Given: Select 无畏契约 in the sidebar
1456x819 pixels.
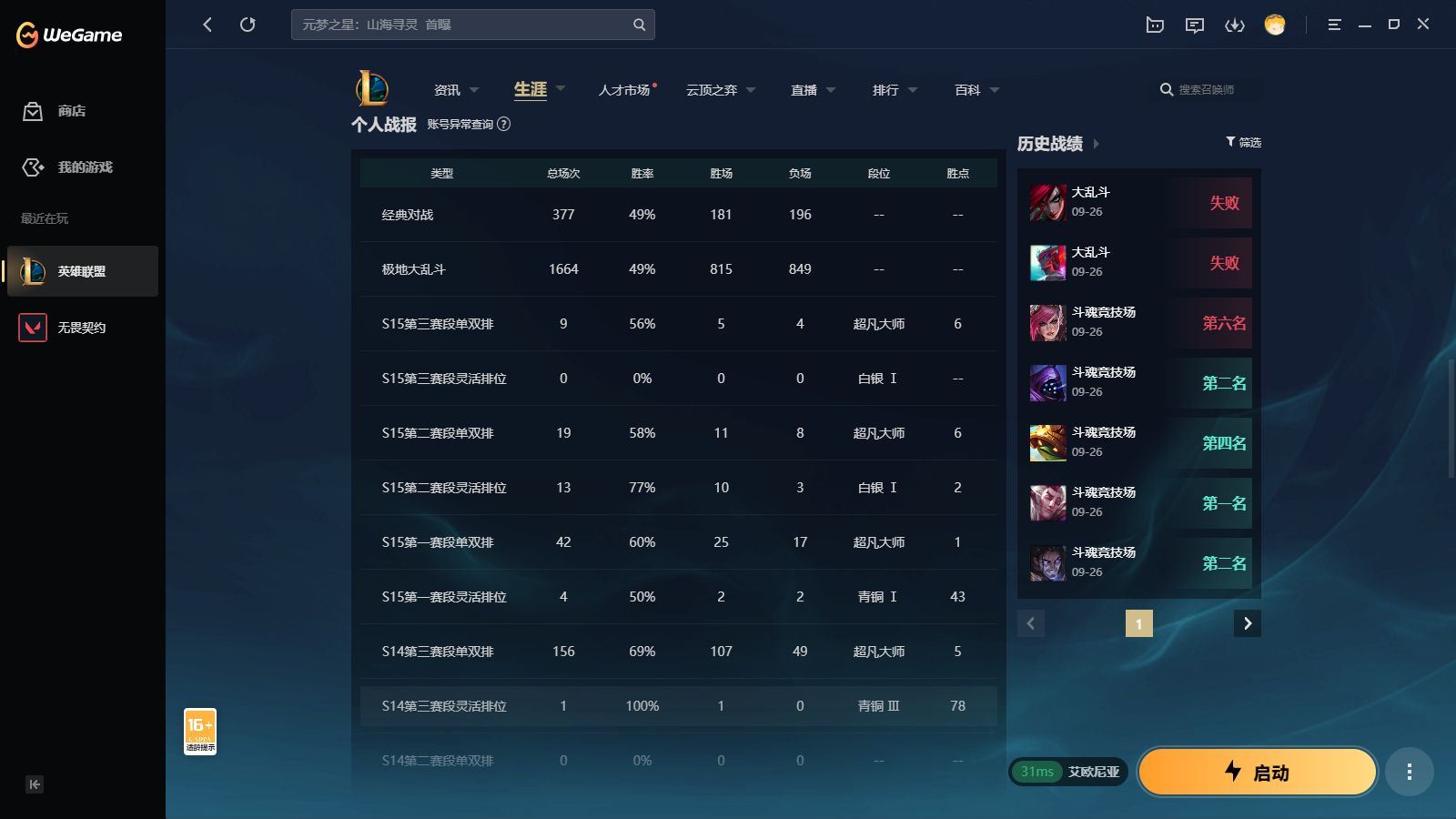Looking at the screenshot, I should (x=82, y=328).
